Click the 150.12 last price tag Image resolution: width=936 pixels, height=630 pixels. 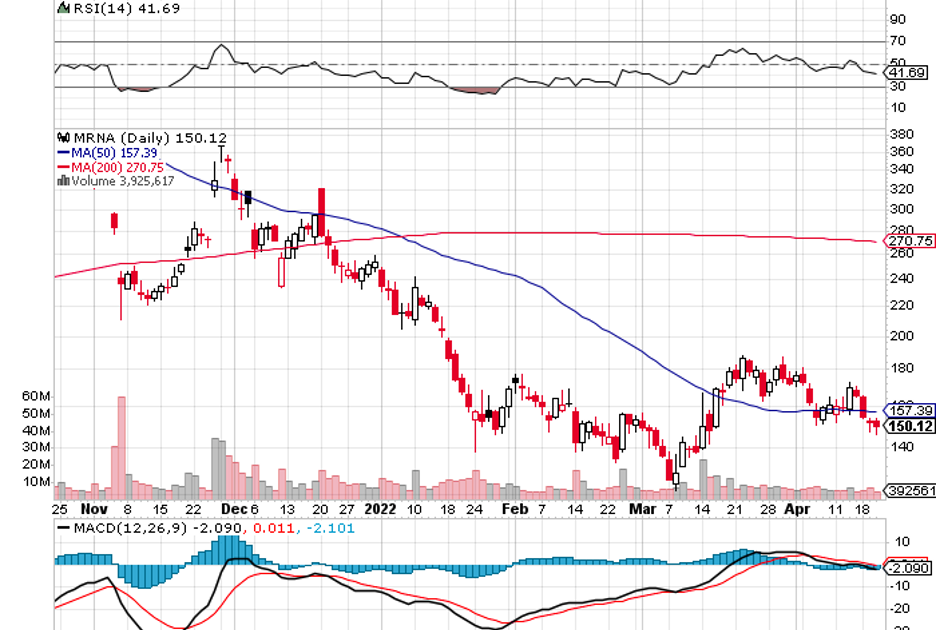click(x=910, y=427)
